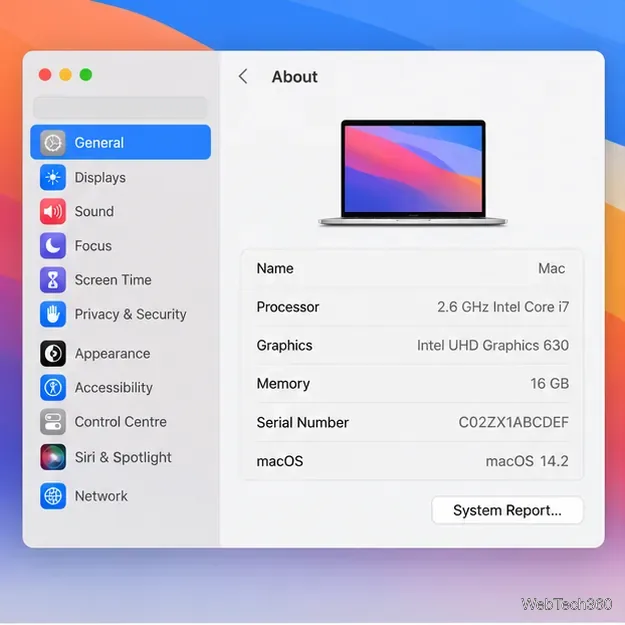Click the computer name value Mac
This screenshot has width=625, height=625.
551,268
